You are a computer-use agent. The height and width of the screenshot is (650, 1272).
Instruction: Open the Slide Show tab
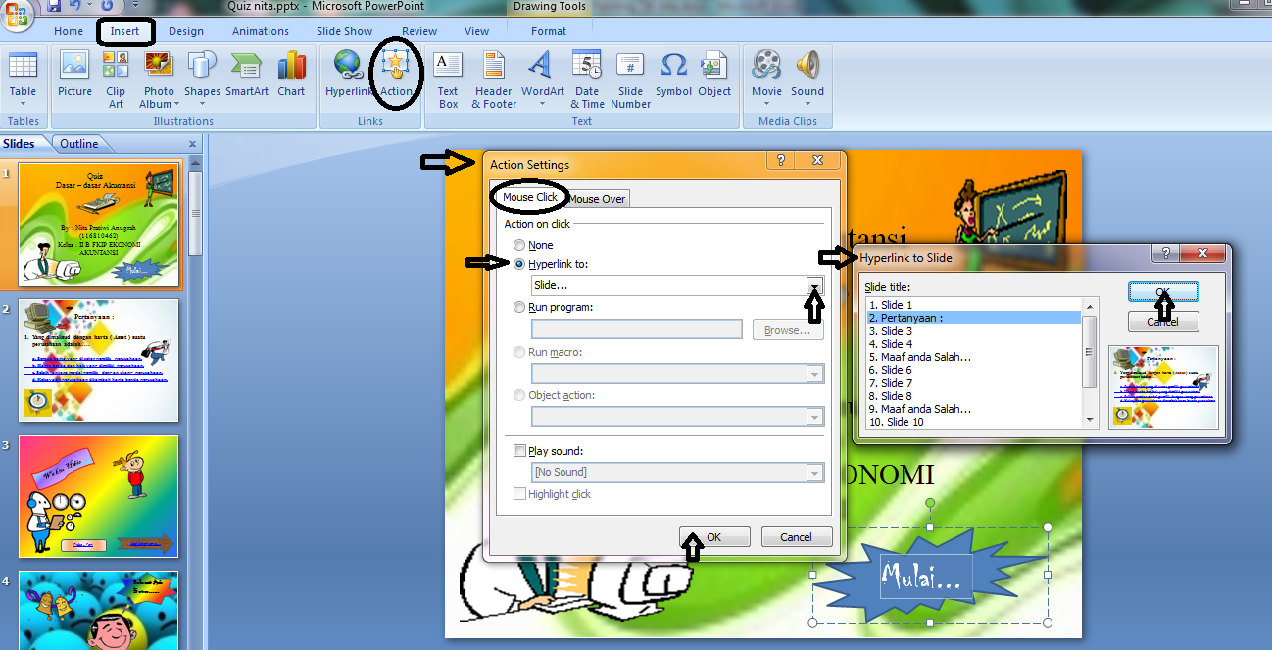(x=344, y=31)
